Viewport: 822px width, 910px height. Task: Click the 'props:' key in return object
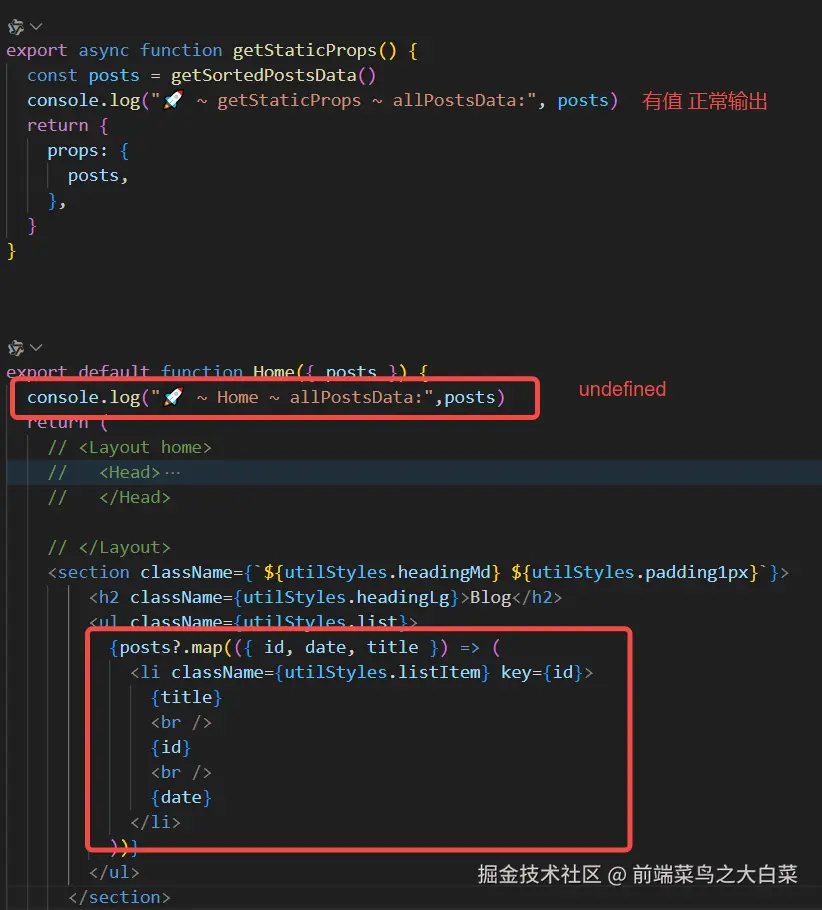click(x=73, y=150)
